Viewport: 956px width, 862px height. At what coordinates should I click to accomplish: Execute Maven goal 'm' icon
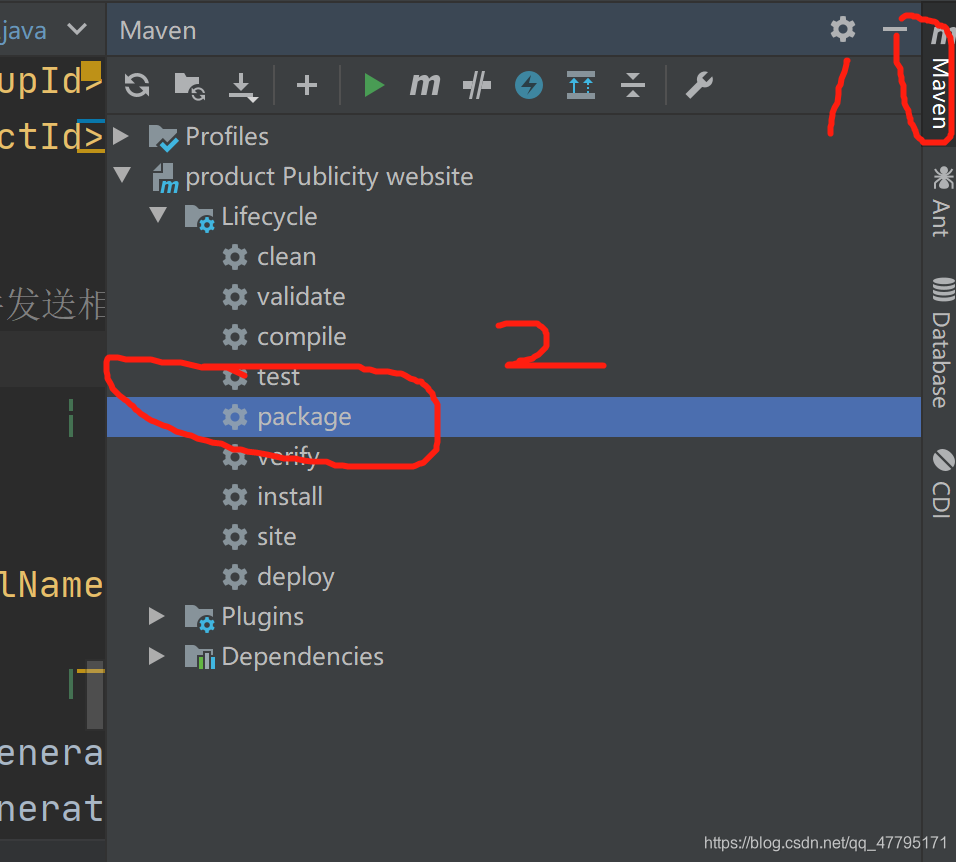click(x=425, y=85)
